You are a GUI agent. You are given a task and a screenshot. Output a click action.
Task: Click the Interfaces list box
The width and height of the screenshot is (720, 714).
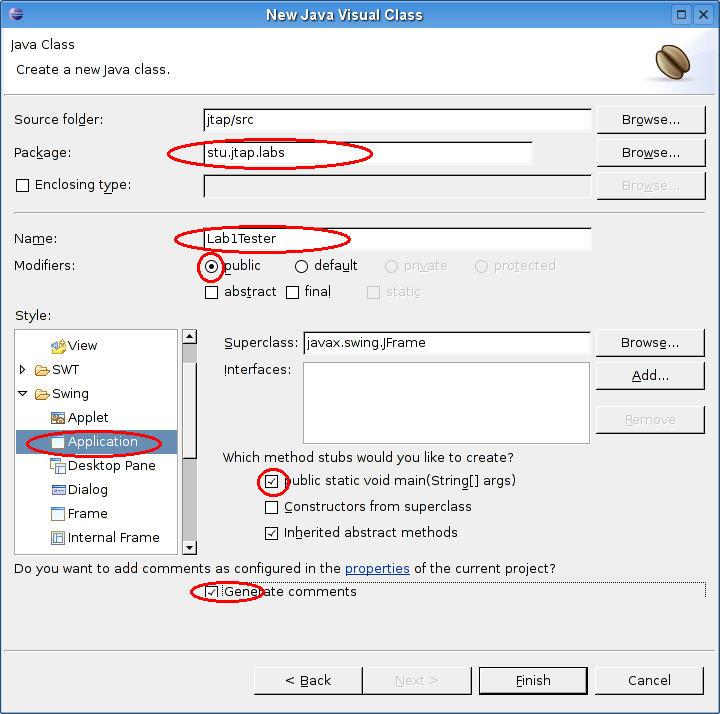446,403
